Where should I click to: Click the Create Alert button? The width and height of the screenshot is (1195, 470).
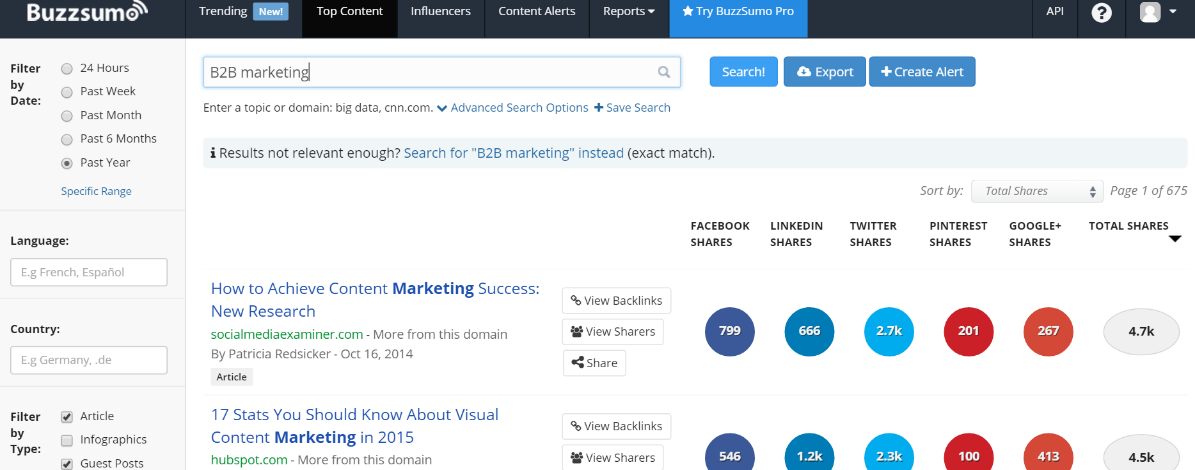[922, 72]
